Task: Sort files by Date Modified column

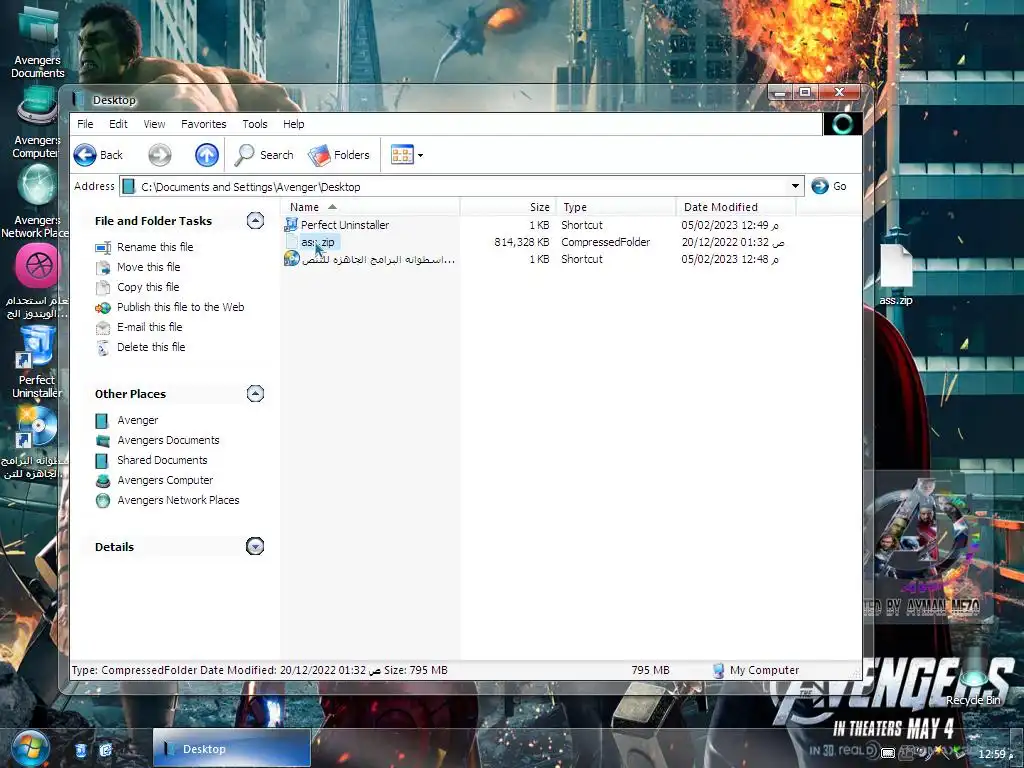Action: 736,207
